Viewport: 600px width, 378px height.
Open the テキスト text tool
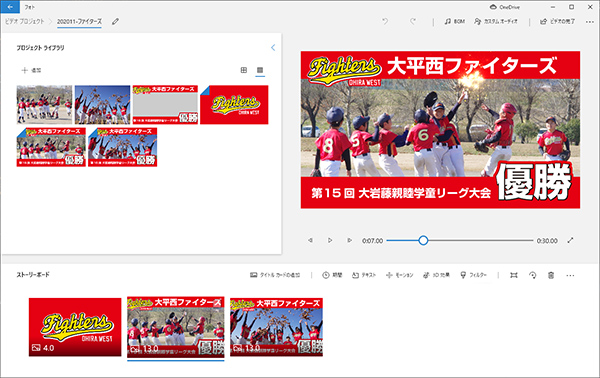point(364,275)
